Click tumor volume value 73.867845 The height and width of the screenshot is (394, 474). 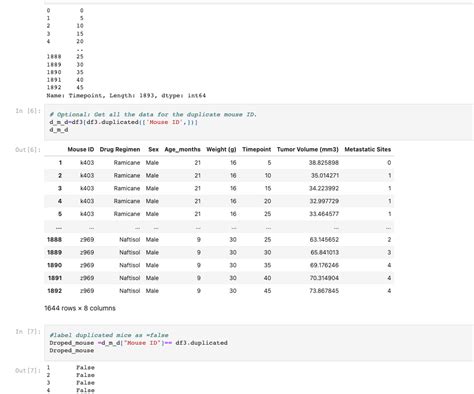[324, 291]
